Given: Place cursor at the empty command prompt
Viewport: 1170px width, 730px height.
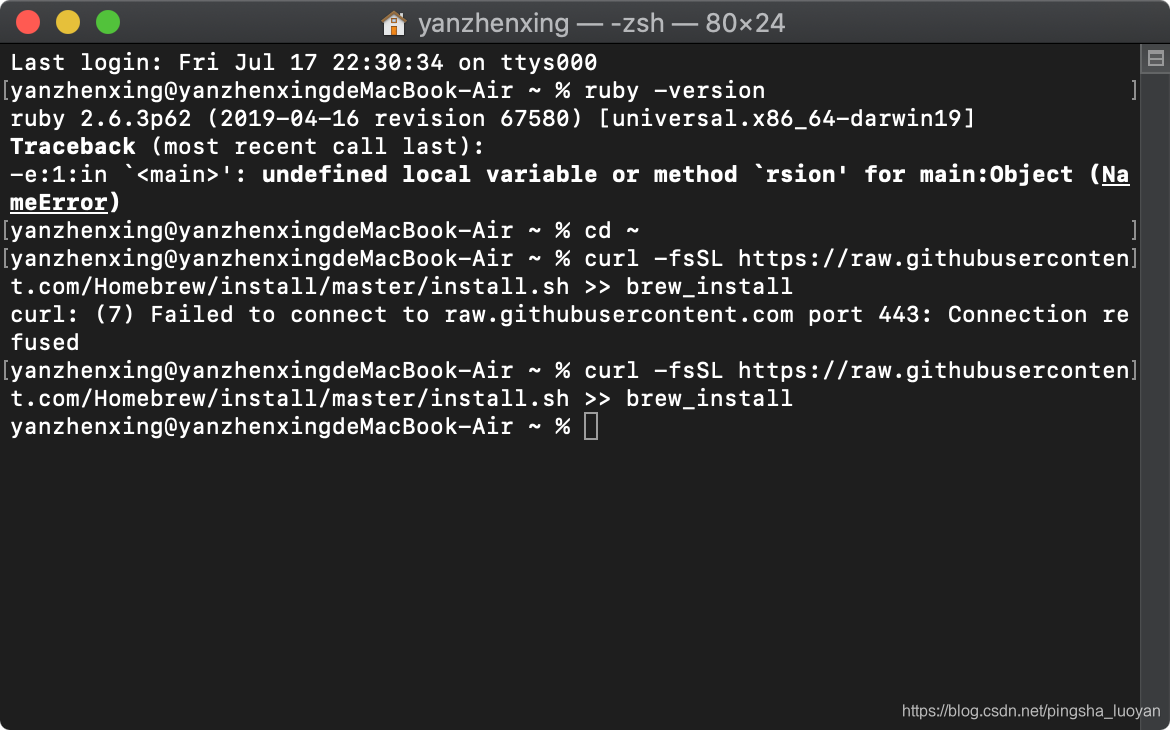Looking at the screenshot, I should (x=591, y=426).
